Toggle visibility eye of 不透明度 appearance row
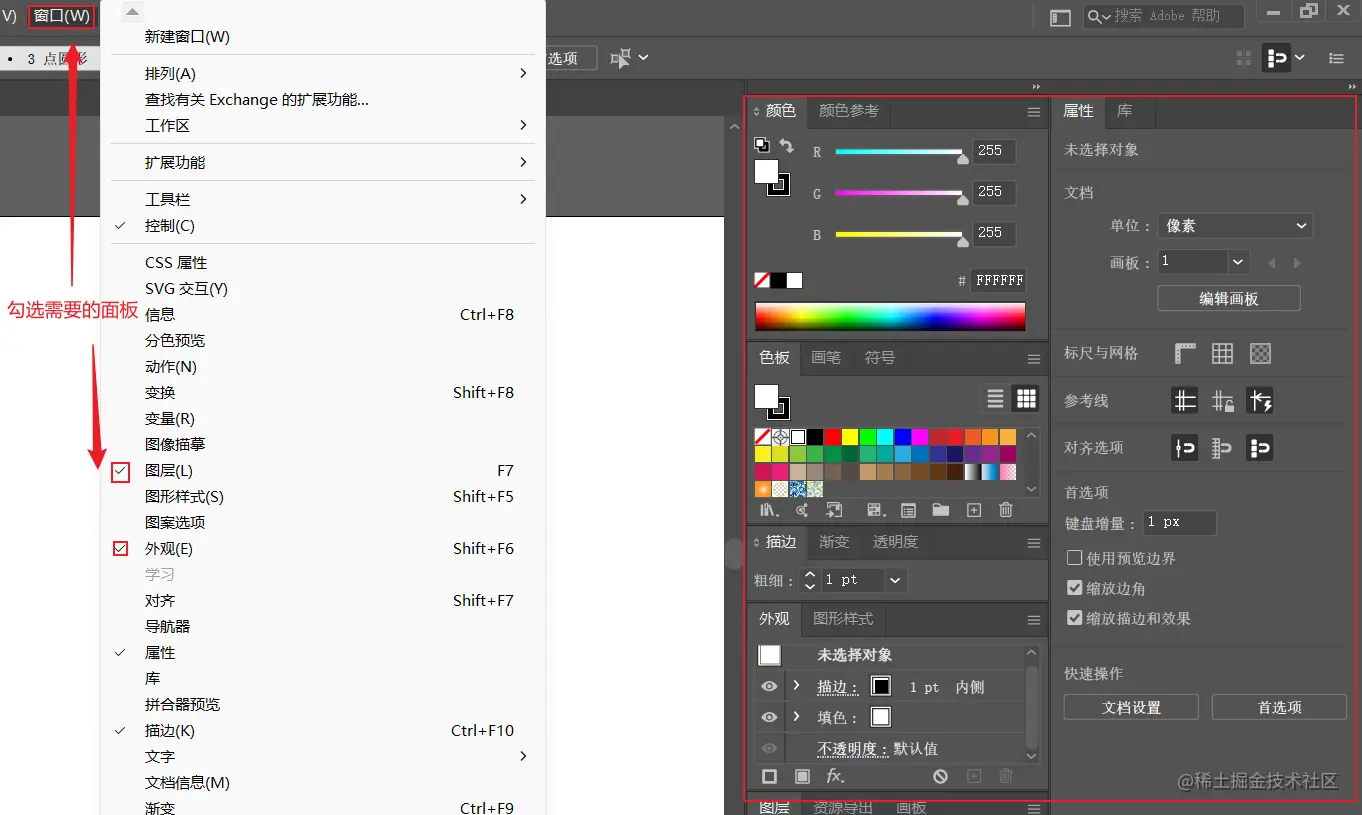The width and height of the screenshot is (1362, 815). click(x=769, y=748)
